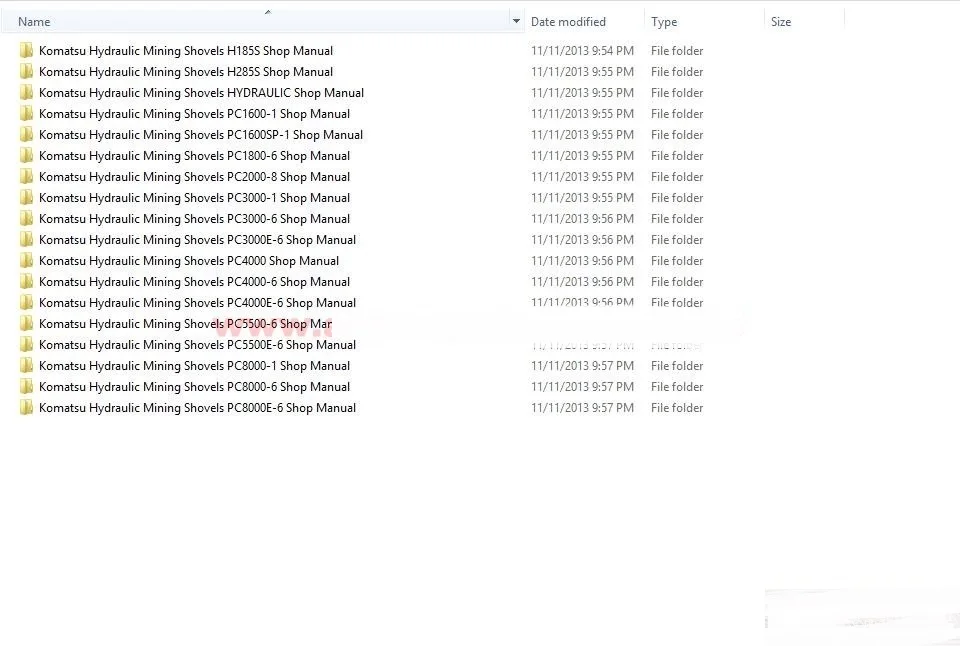Select the PC5500-6 Shop Manual folder name

point(186,324)
